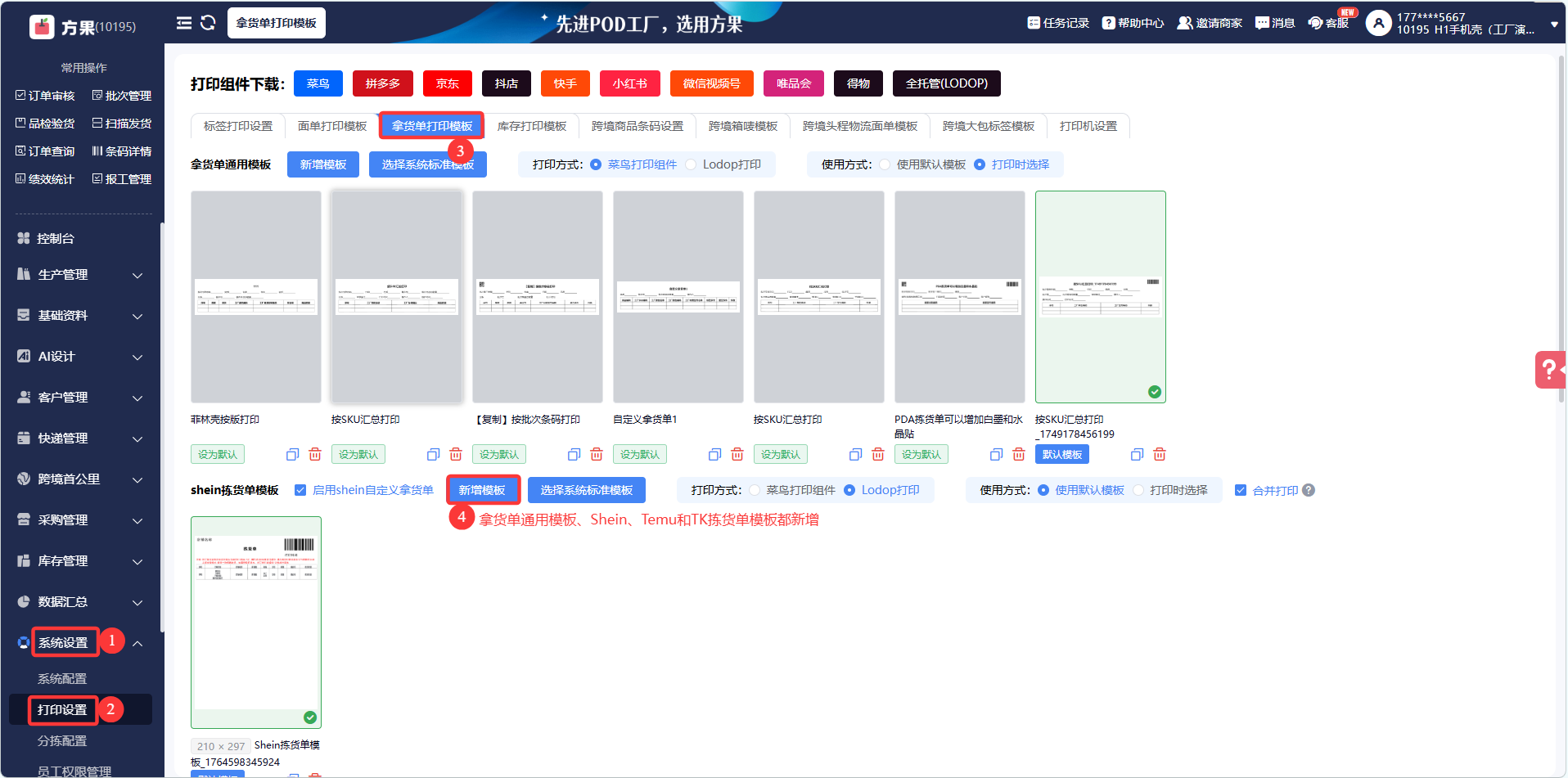The width and height of the screenshot is (1568, 778).
Task: Select Lodop打印 for 拿货单通用模板
Action: (691, 164)
